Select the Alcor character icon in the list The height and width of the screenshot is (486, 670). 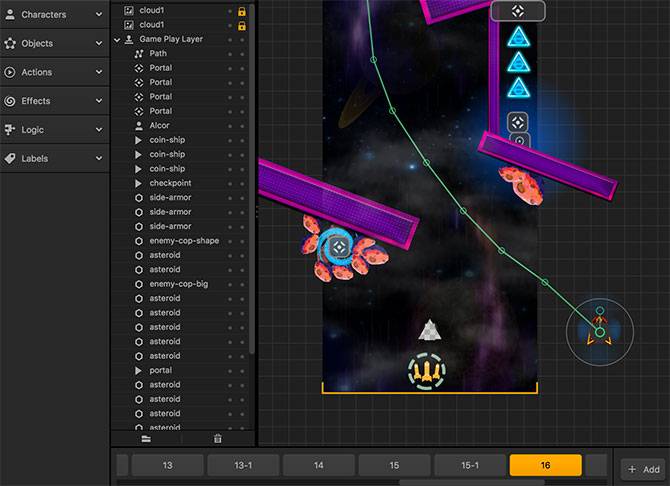[139, 125]
